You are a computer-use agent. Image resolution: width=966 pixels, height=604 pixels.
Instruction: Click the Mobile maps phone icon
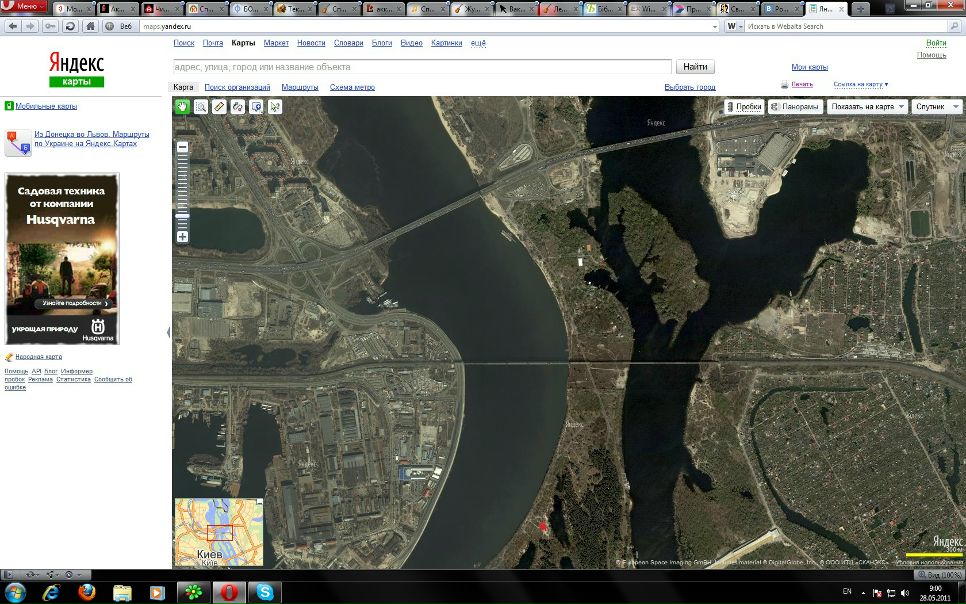9,106
